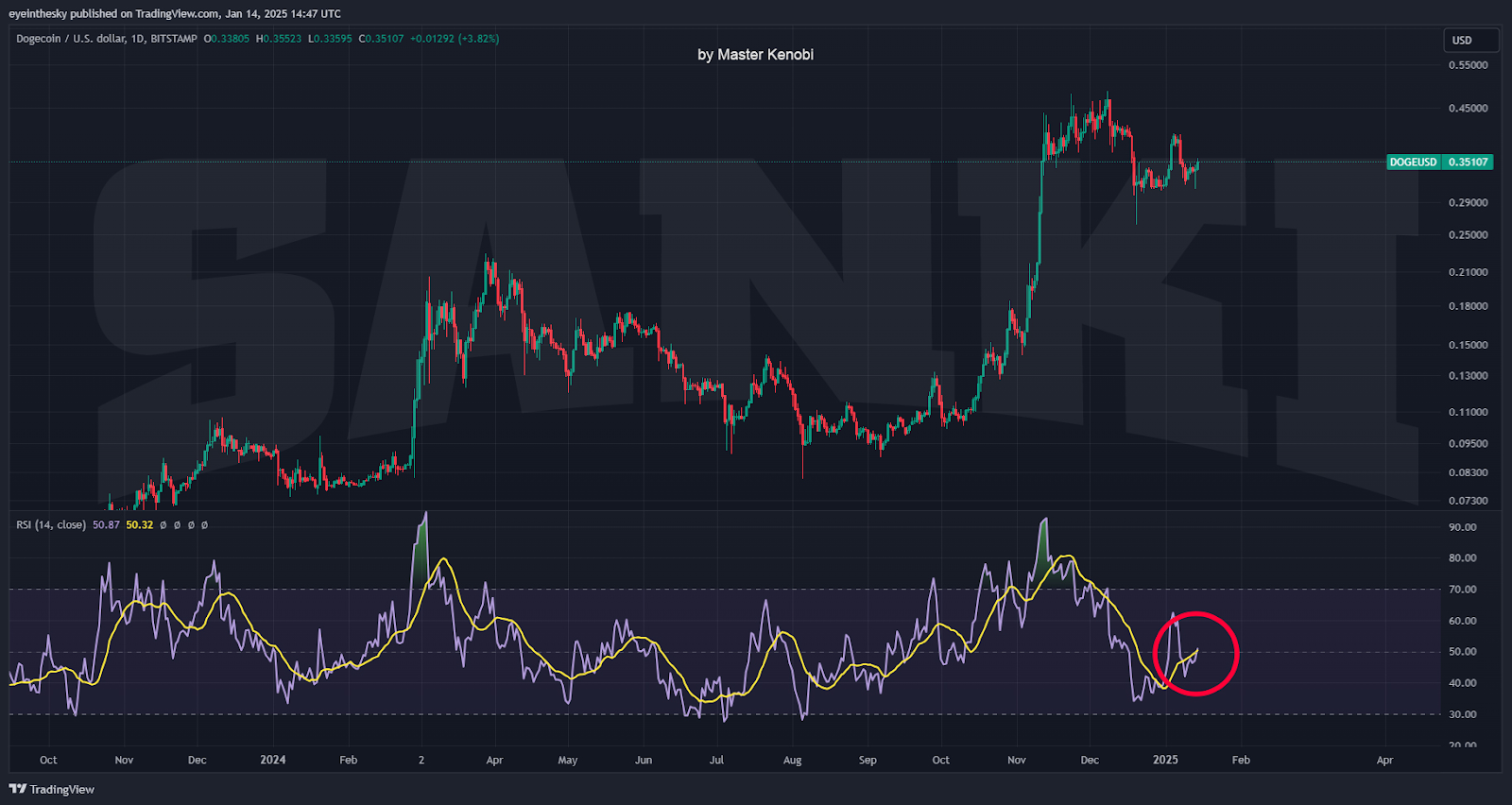This screenshot has width=1512, height=805.
Task: Click the Sep label on time axis
Action: pos(868,760)
